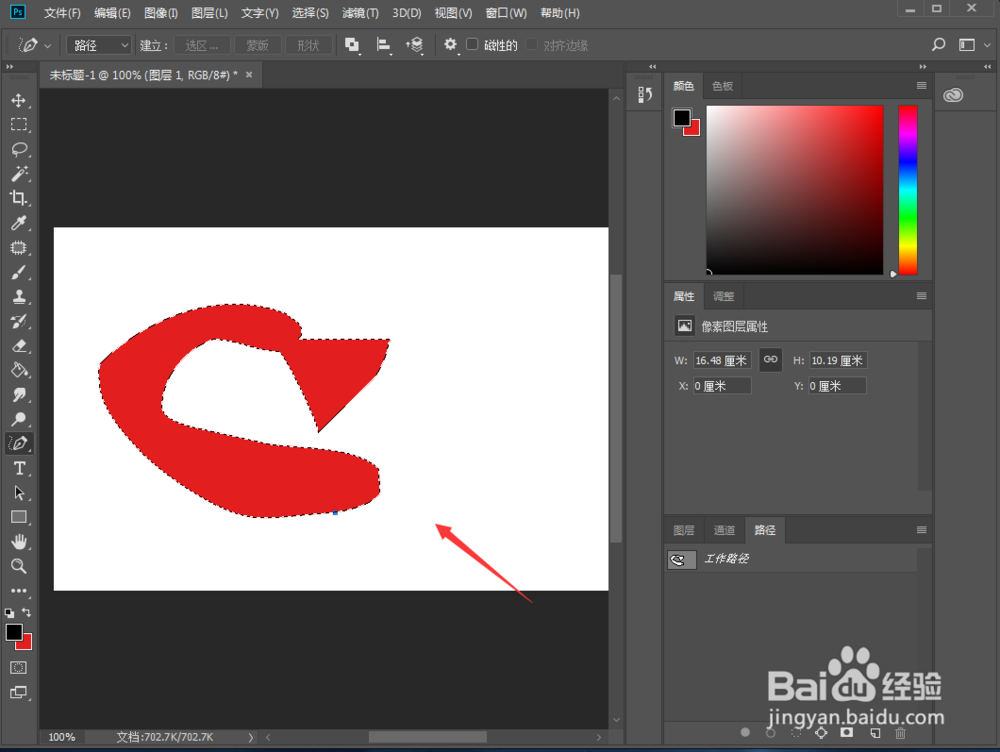Select the Dodge tool
Screen dimensions: 1000x752
click(18, 419)
